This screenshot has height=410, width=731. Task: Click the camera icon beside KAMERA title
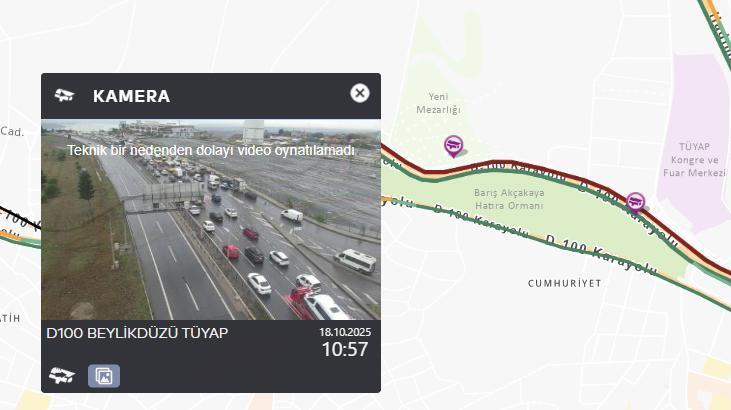[x=64, y=96]
